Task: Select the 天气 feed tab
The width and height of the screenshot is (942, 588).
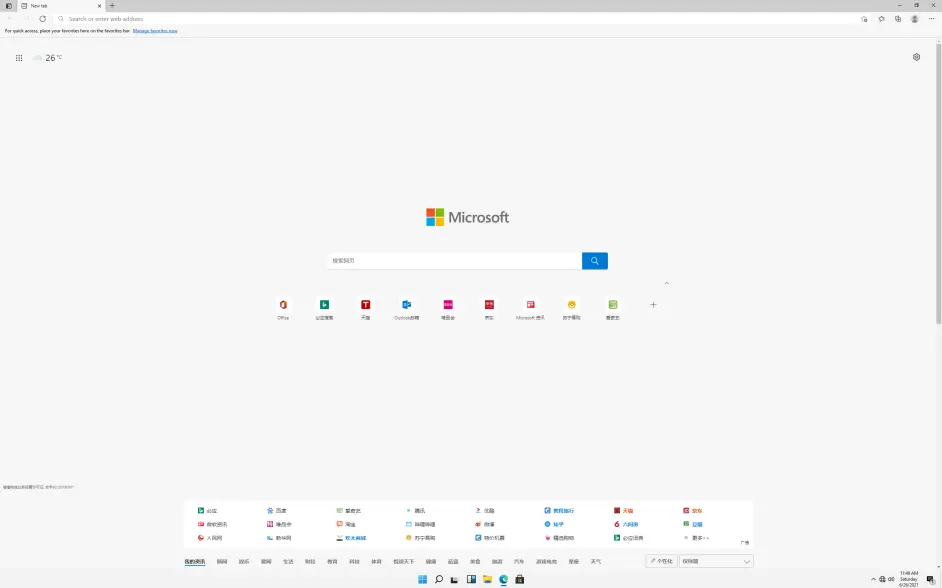Action: click(x=595, y=562)
